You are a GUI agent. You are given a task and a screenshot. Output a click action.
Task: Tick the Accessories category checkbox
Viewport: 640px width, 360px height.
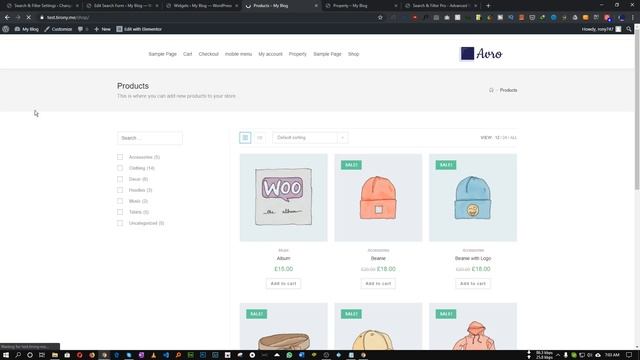click(120, 157)
